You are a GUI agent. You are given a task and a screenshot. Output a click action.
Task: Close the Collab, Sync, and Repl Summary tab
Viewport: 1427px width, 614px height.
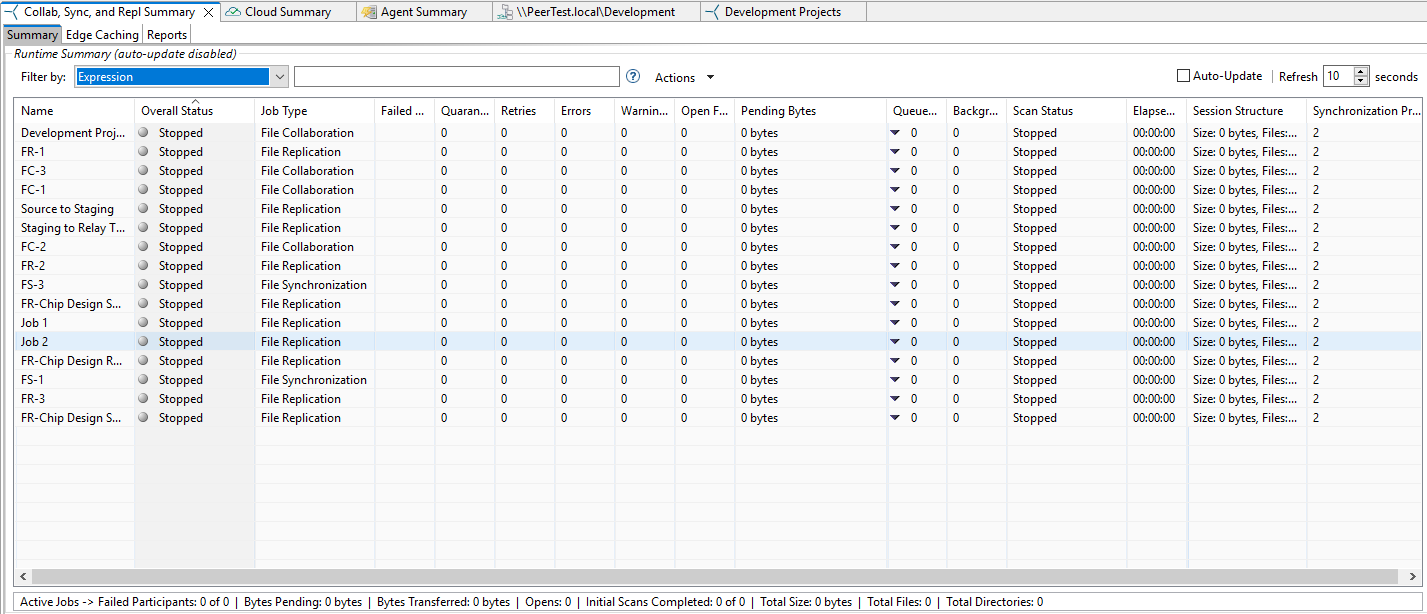(208, 12)
